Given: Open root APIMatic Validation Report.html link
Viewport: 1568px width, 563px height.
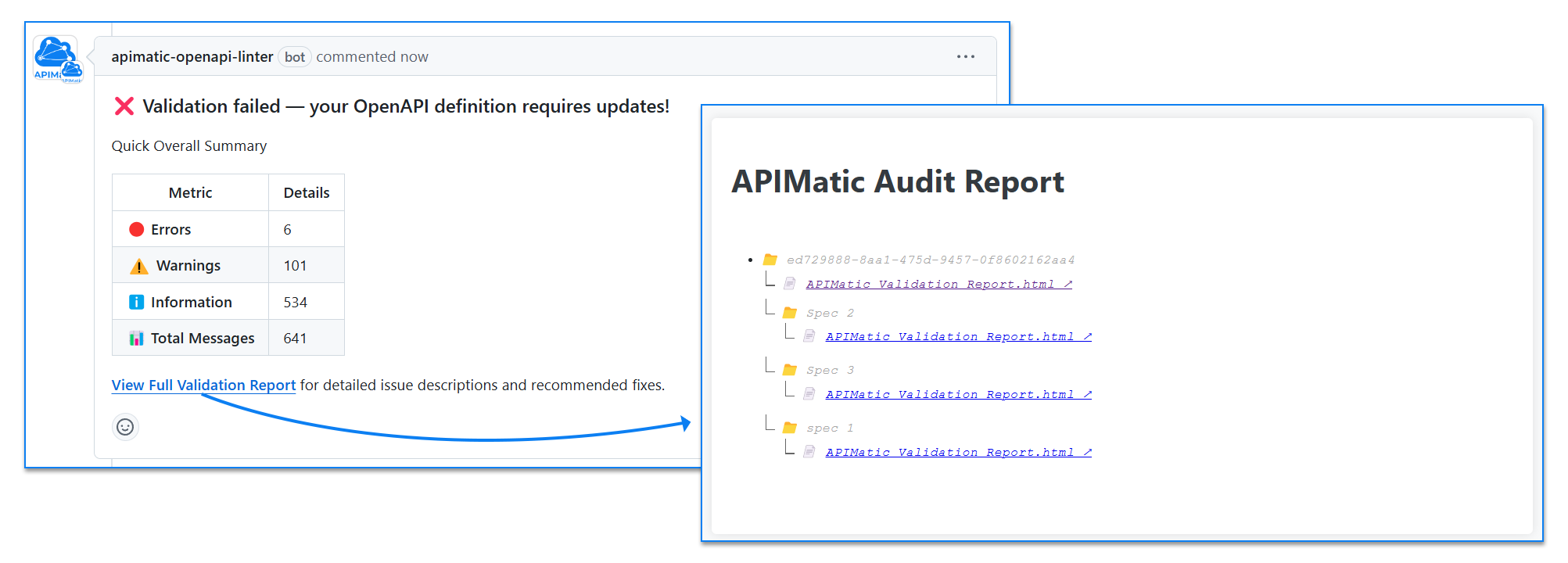Looking at the screenshot, I should pos(938,284).
